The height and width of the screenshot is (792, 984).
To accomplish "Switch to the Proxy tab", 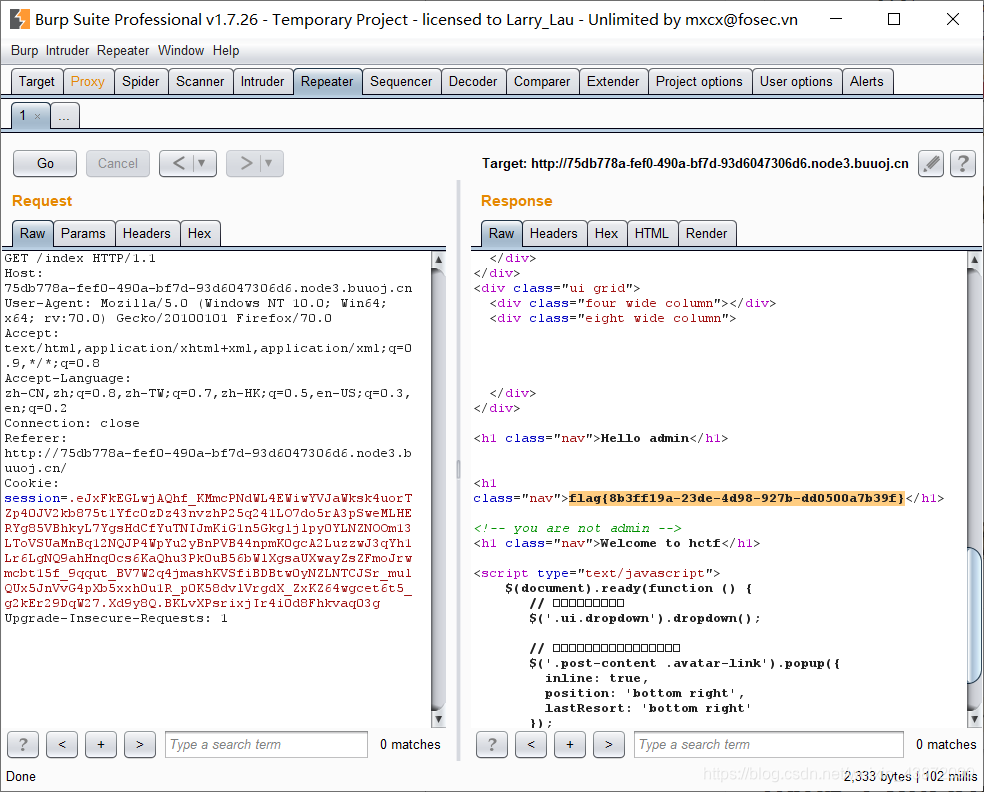I will tap(88, 82).
